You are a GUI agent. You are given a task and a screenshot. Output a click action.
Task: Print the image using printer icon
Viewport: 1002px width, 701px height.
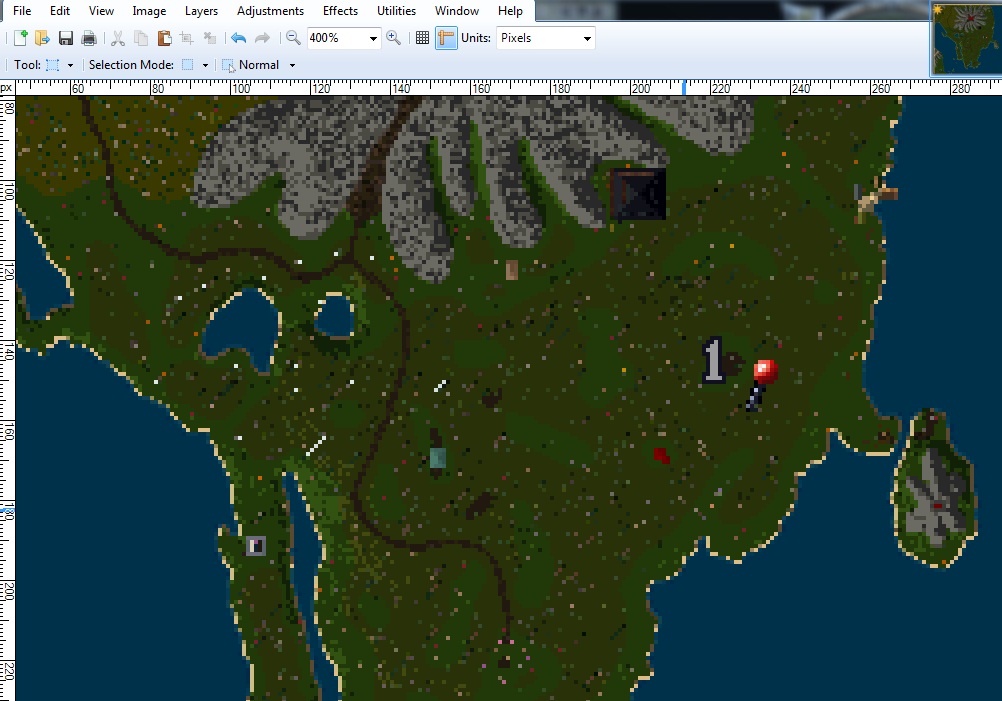(89, 38)
